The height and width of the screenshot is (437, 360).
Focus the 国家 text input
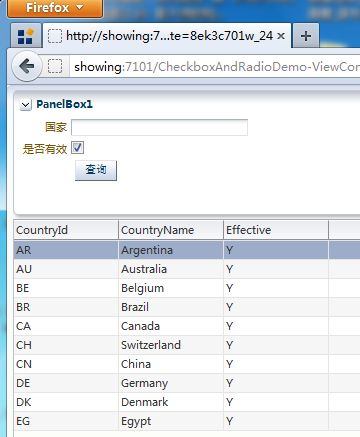coord(159,127)
